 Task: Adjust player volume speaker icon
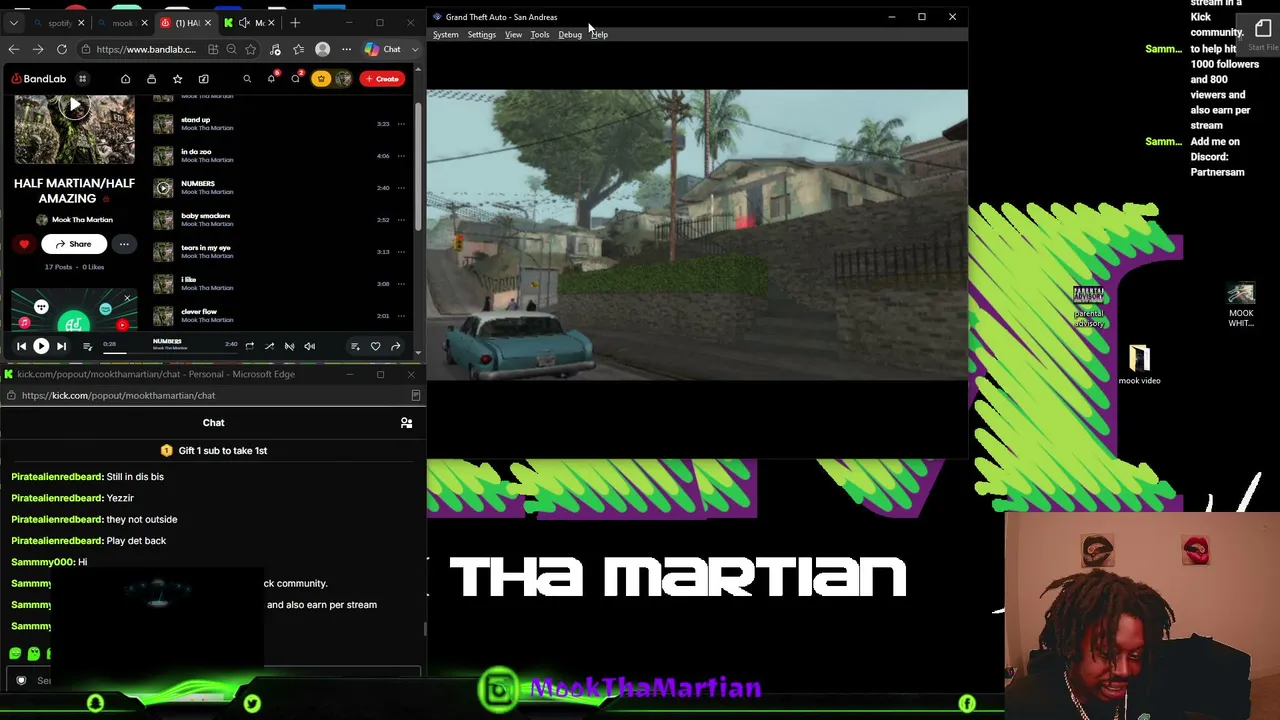[x=309, y=346]
